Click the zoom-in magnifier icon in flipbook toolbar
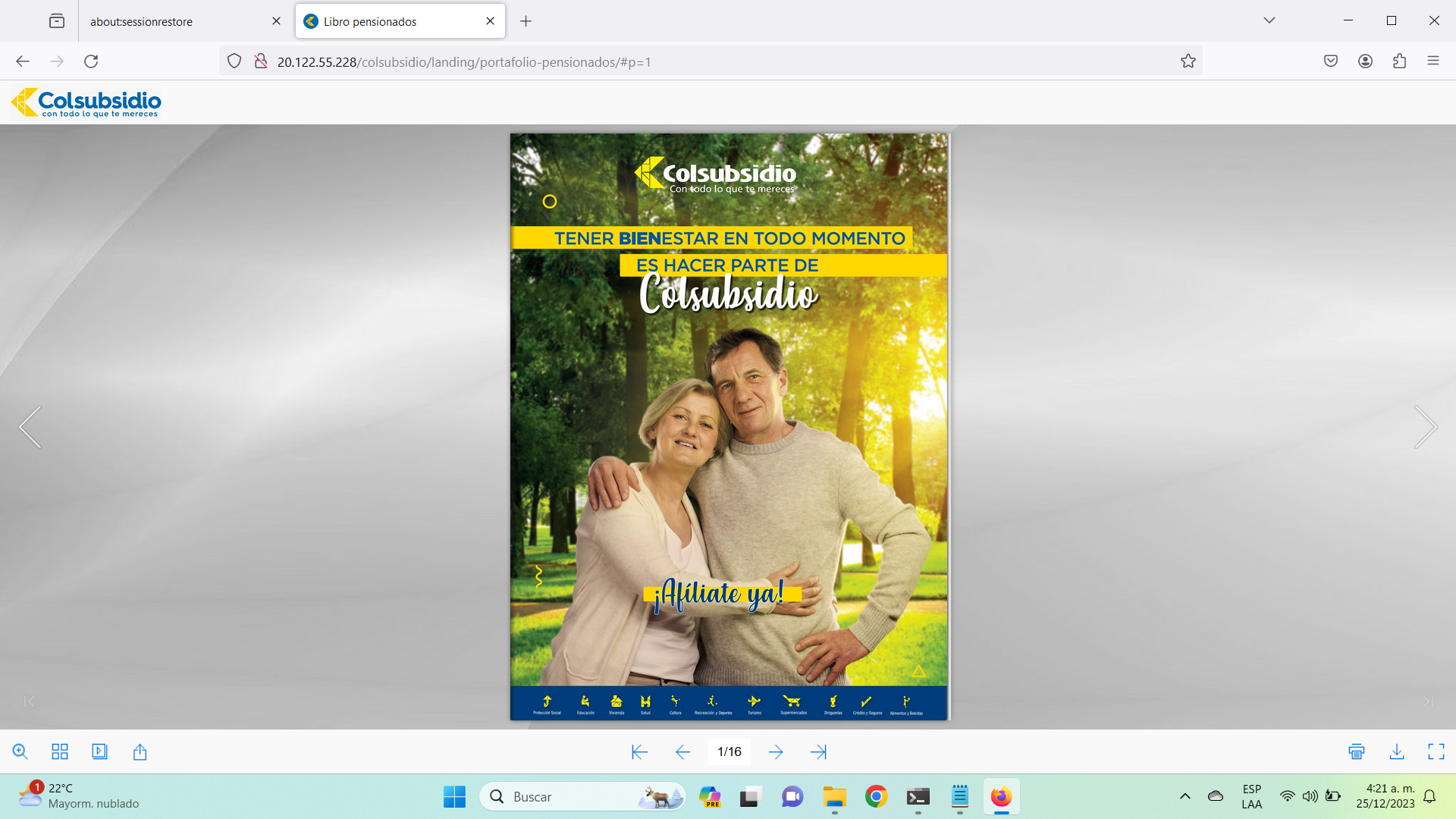This screenshot has height=819, width=1456. click(x=20, y=752)
